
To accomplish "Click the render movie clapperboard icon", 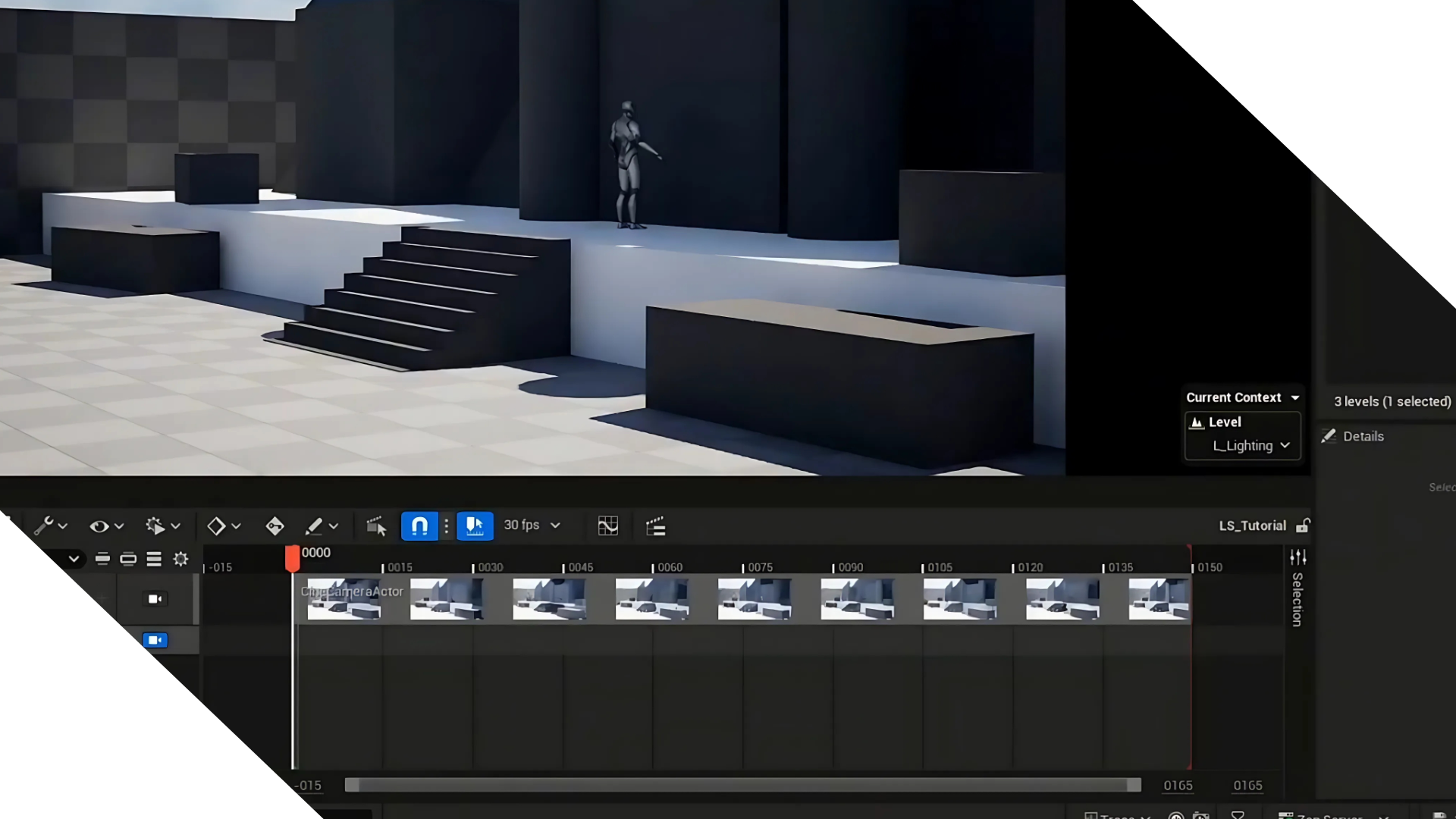I will pos(654,526).
